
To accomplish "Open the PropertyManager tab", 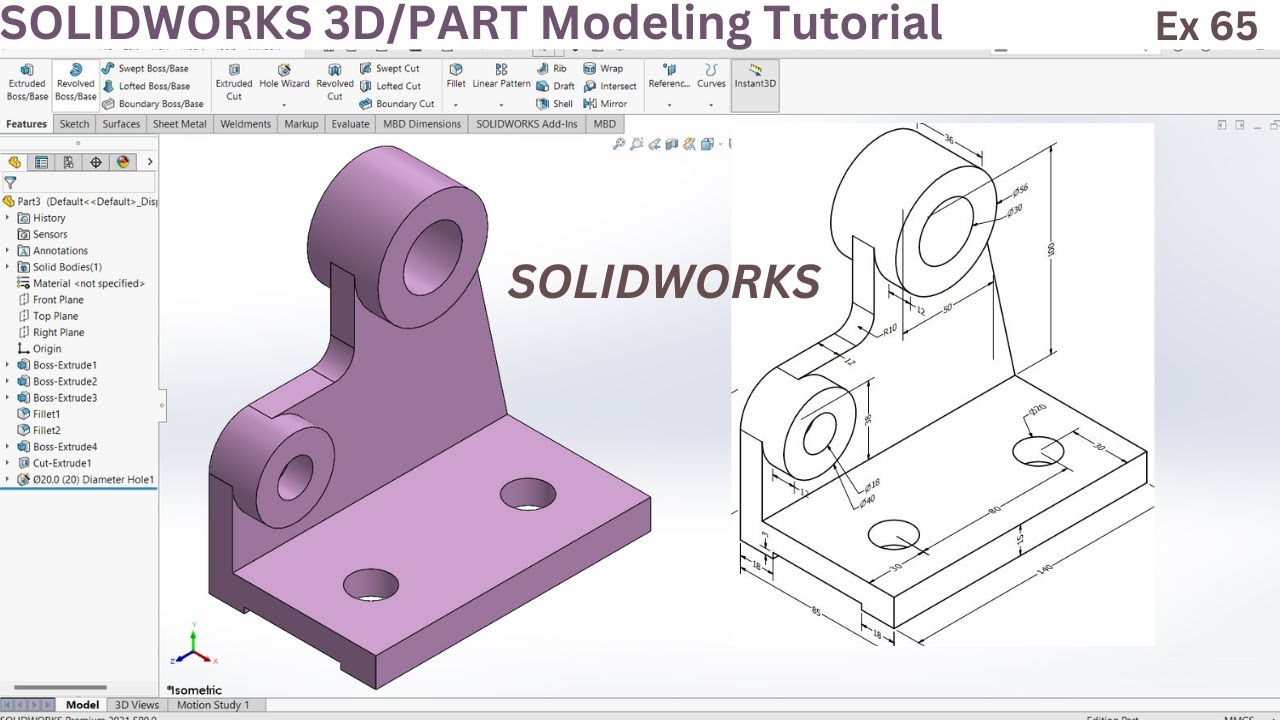I will 41,162.
